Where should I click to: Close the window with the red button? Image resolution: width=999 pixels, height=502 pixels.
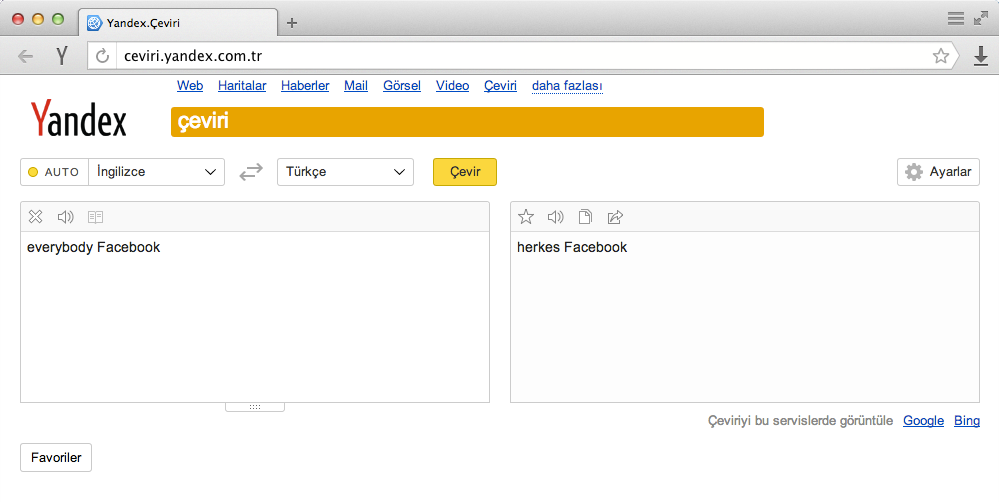pyautogui.click(x=18, y=19)
